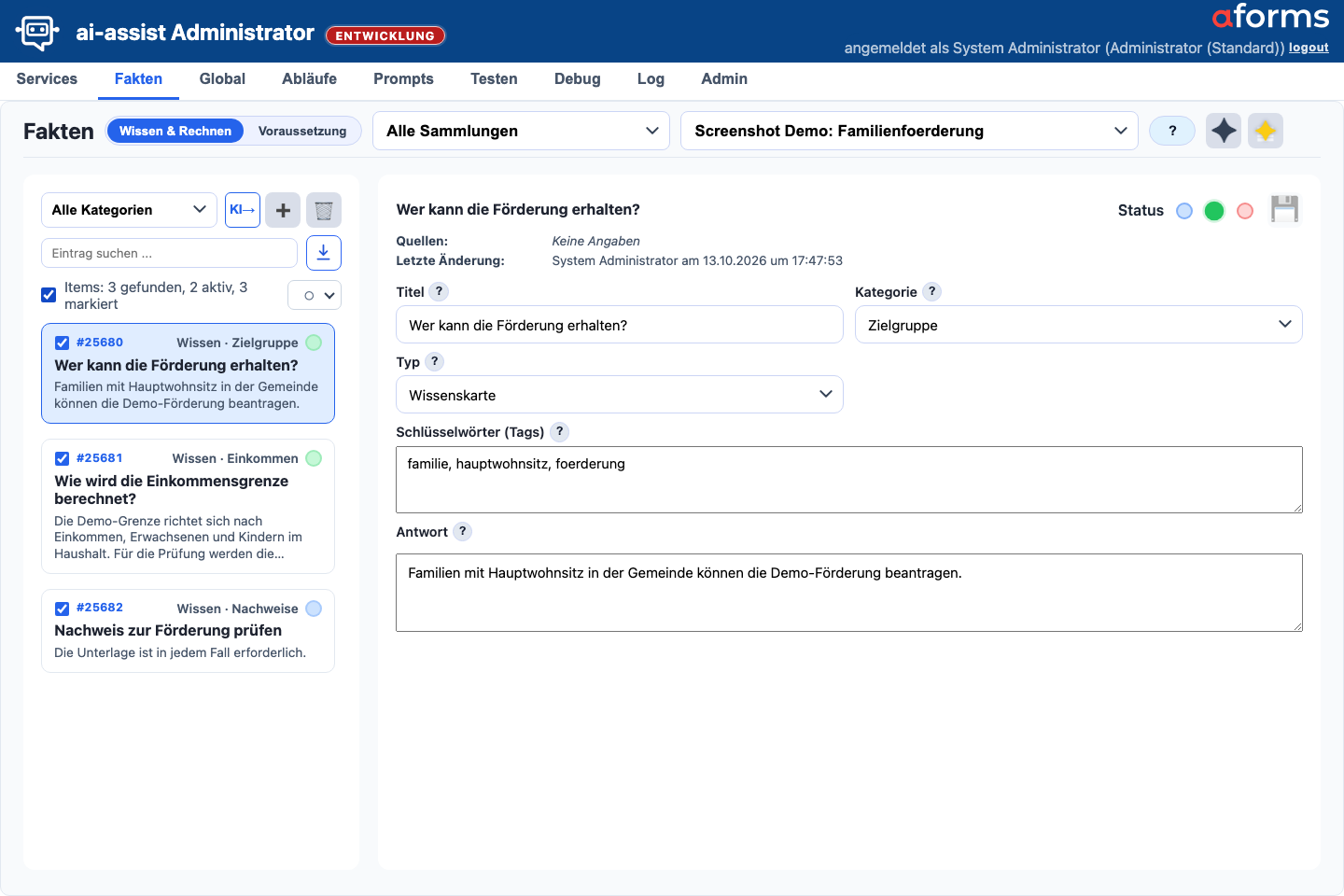Save the entry with floppy disk icon
Screen dimensions: 1344x896
click(1285, 209)
